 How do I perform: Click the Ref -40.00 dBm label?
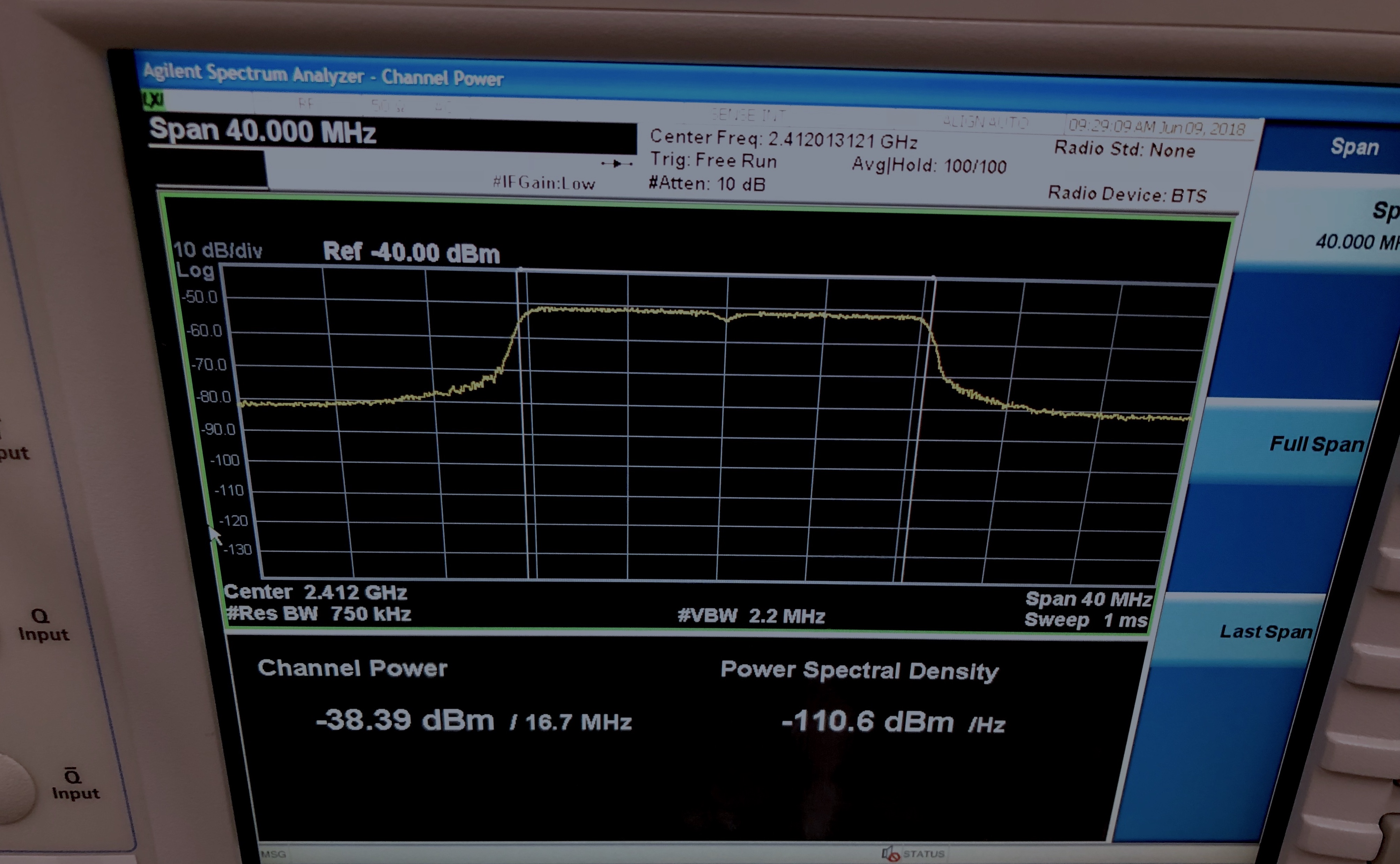412,252
